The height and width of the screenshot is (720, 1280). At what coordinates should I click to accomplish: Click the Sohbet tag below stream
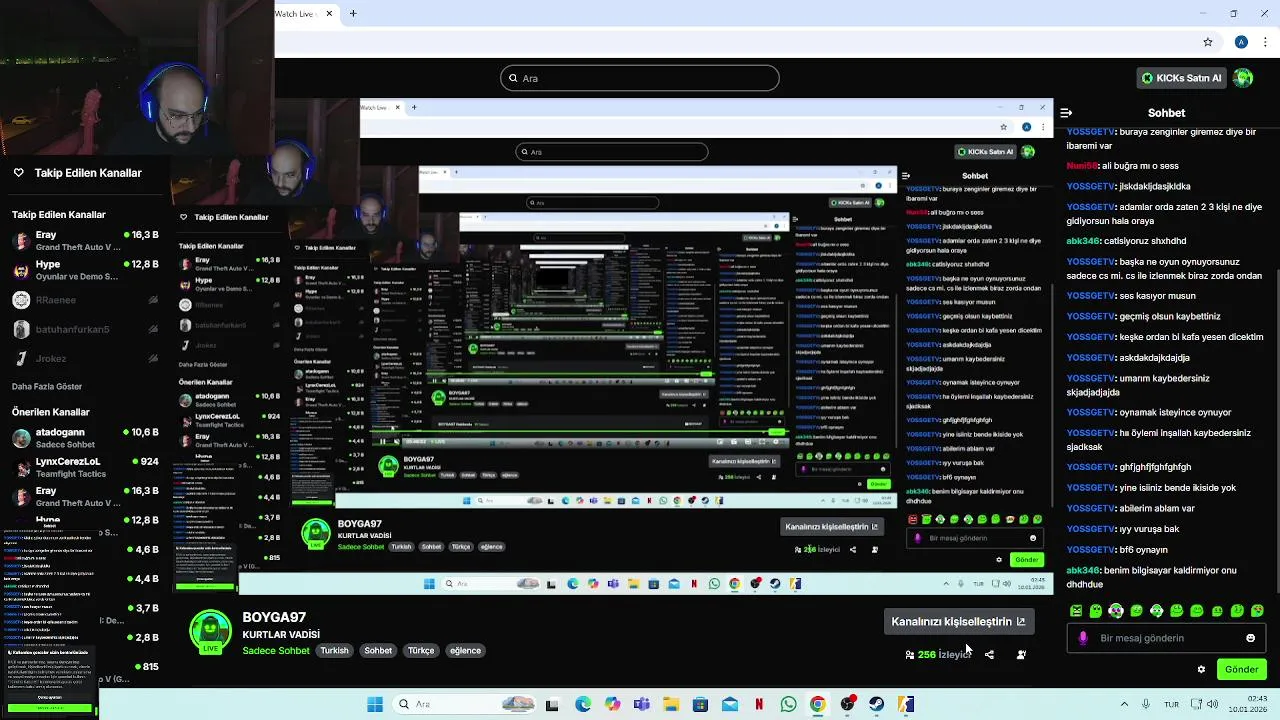click(x=378, y=651)
